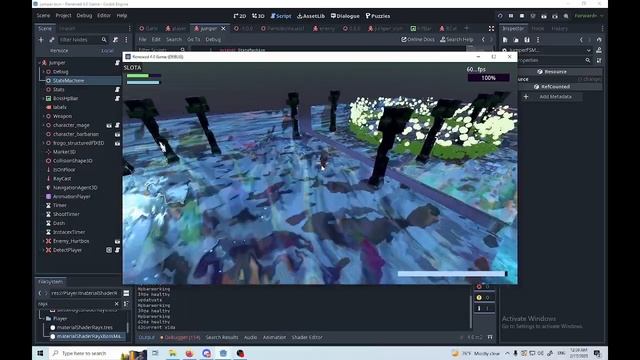Select the Local scene tree view
Screen dimensions: 640x360
click(107, 51)
